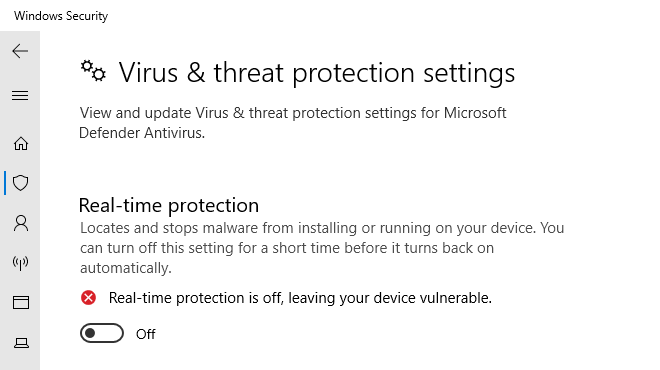Open Account protection person icon
Image resolution: width=660 pixels, height=370 pixels.
21,223
